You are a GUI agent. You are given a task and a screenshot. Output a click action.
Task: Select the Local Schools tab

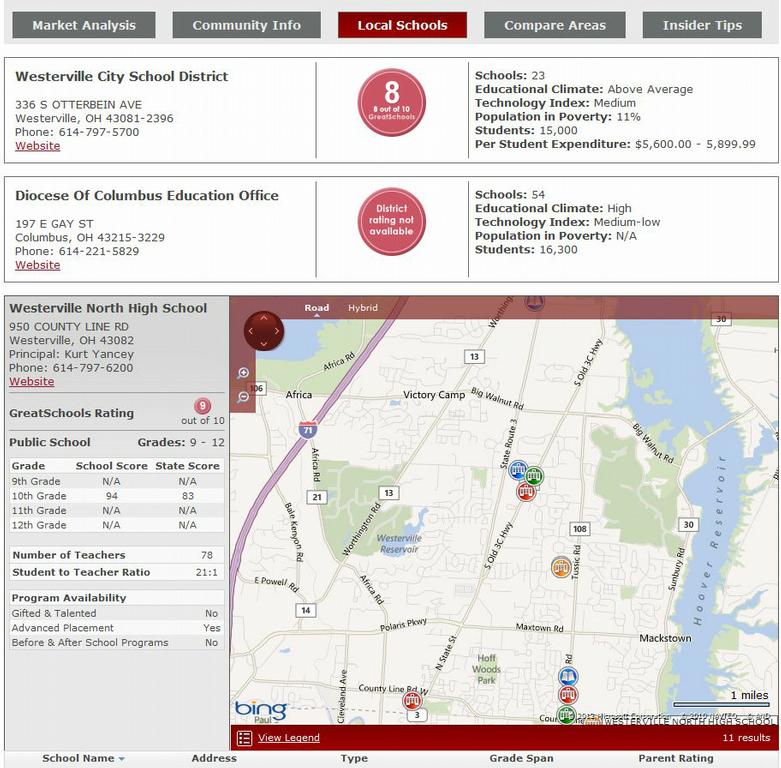402,25
